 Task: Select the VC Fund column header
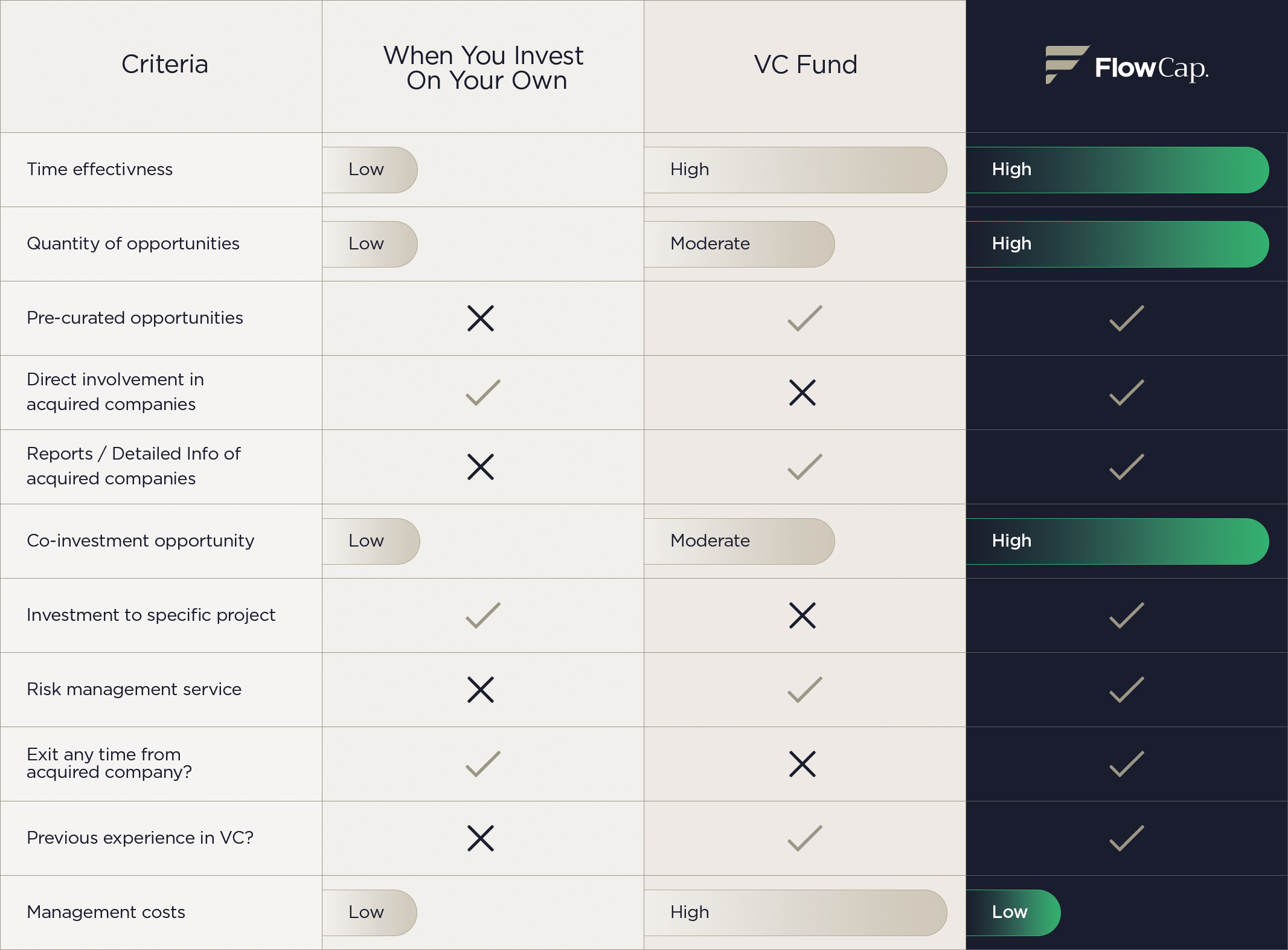[805, 65]
